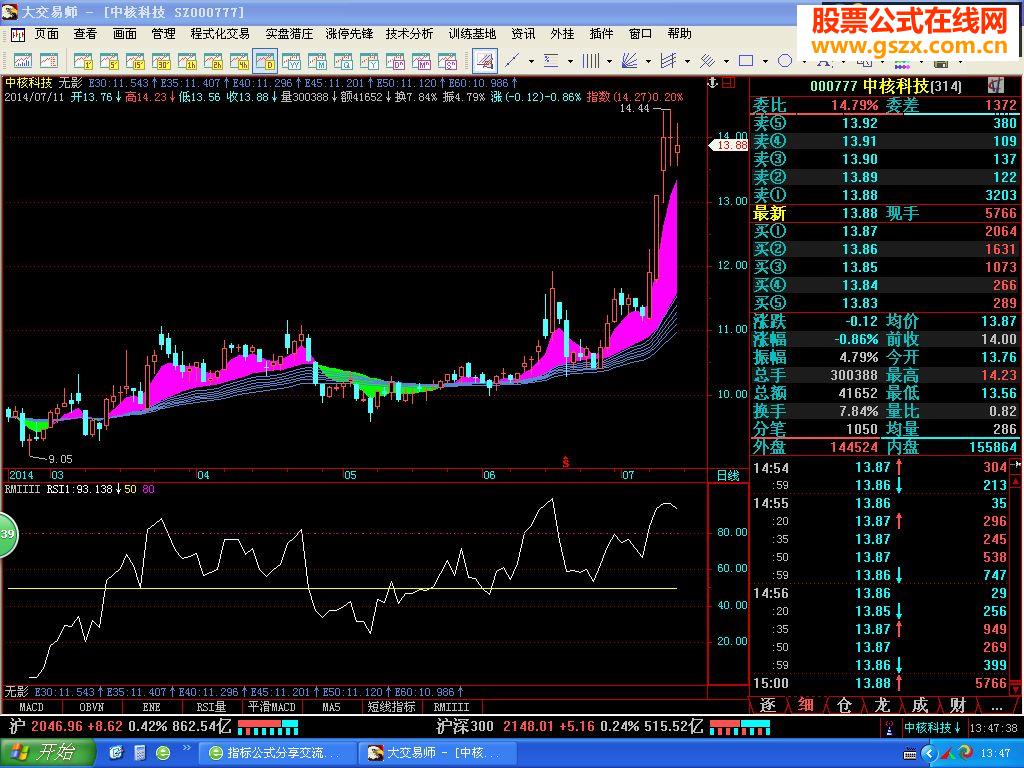Viewport: 1024px width, 768px height.
Task: Switch to the D^ period chart
Action: 396,61
